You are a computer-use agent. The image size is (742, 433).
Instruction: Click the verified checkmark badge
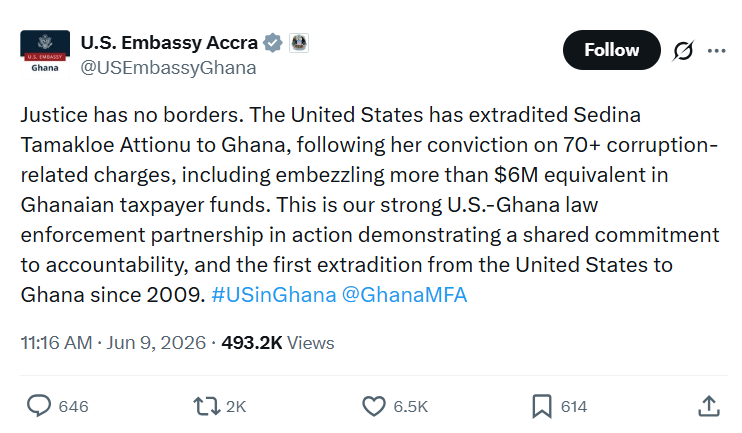[273, 43]
